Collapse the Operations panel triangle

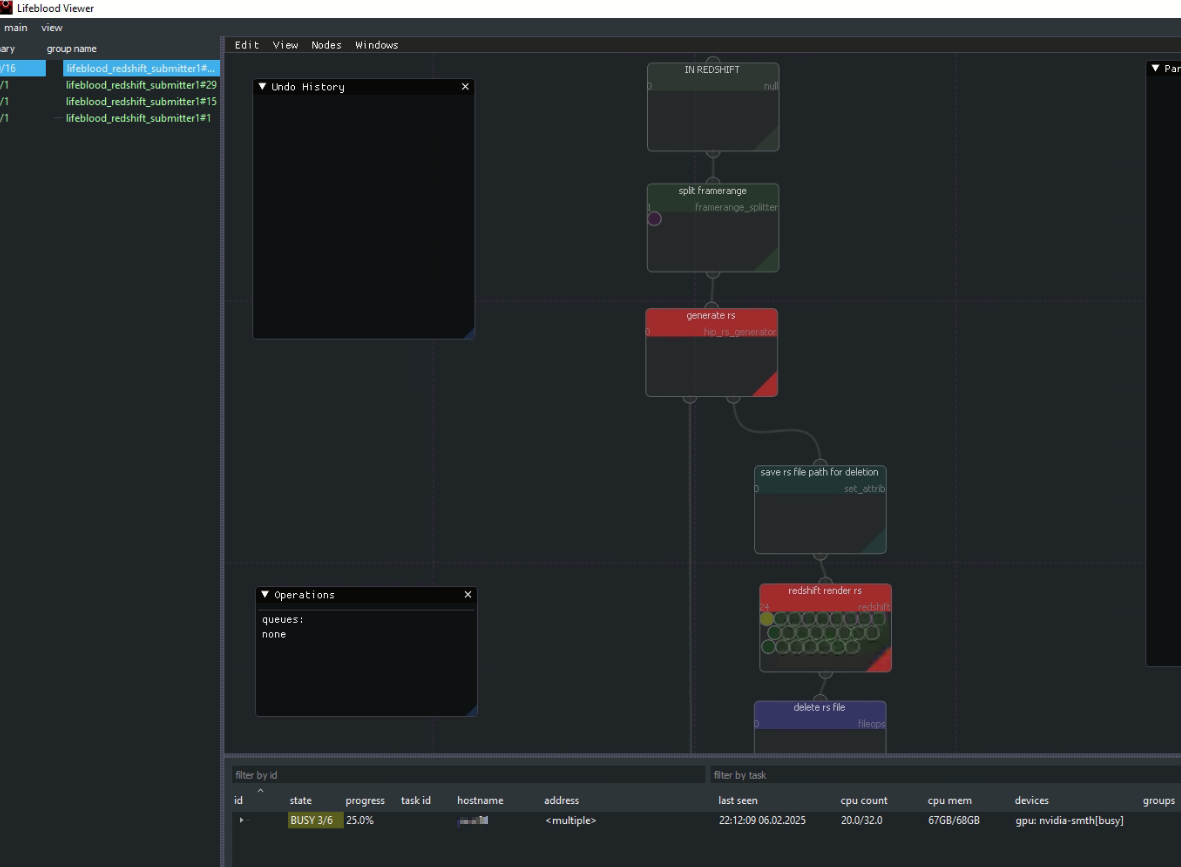click(x=265, y=595)
